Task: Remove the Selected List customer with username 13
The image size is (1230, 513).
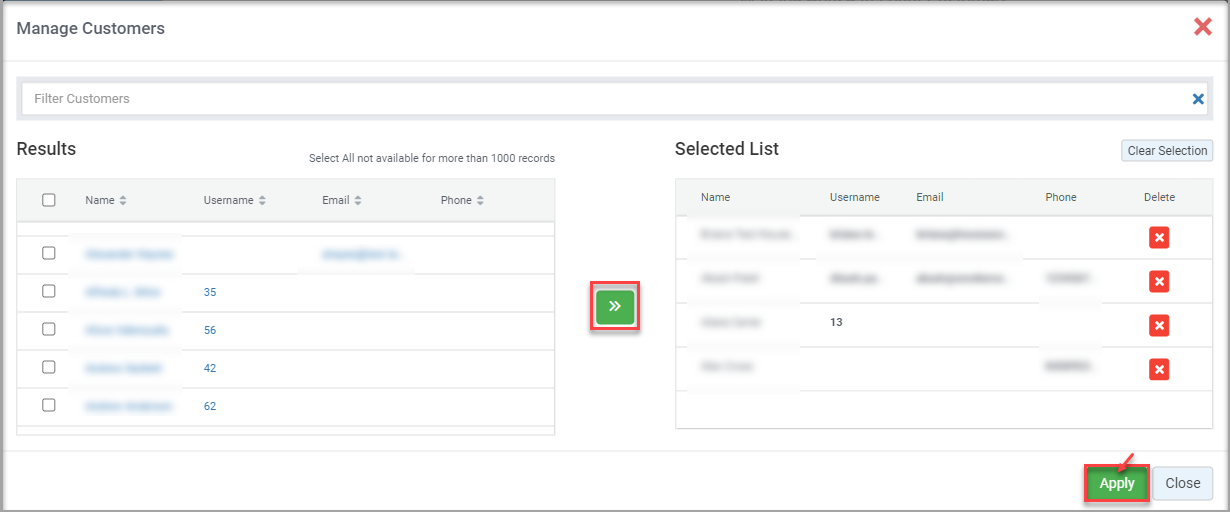Action: point(1159,325)
